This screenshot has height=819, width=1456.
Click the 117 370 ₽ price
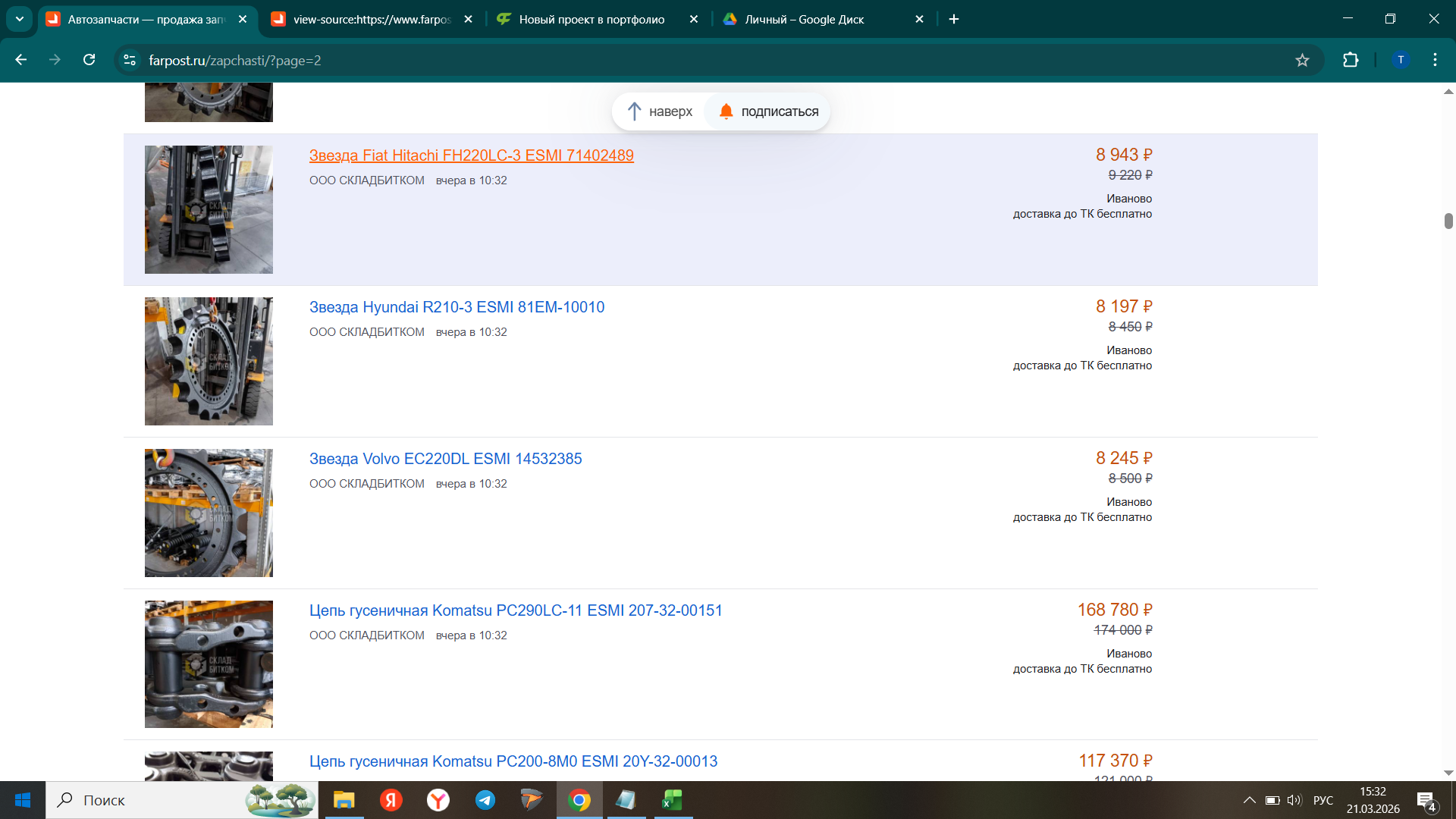pyautogui.click(x=1115, y=761)
